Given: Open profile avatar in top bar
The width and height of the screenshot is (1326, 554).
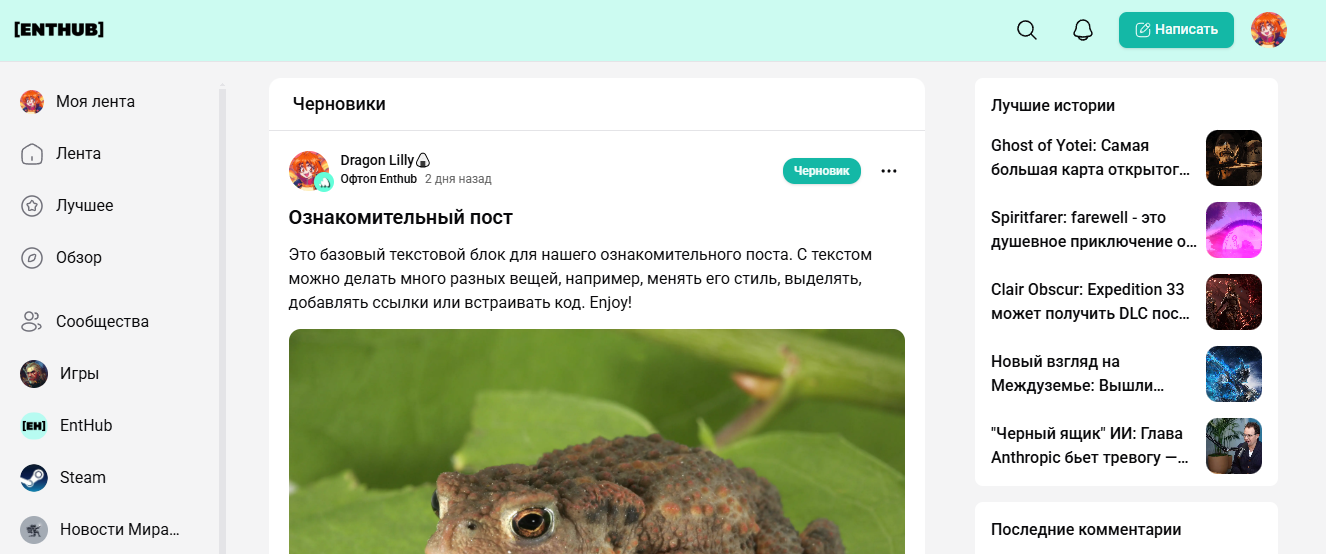Looking at the screenshot, I should [1269, 30].
